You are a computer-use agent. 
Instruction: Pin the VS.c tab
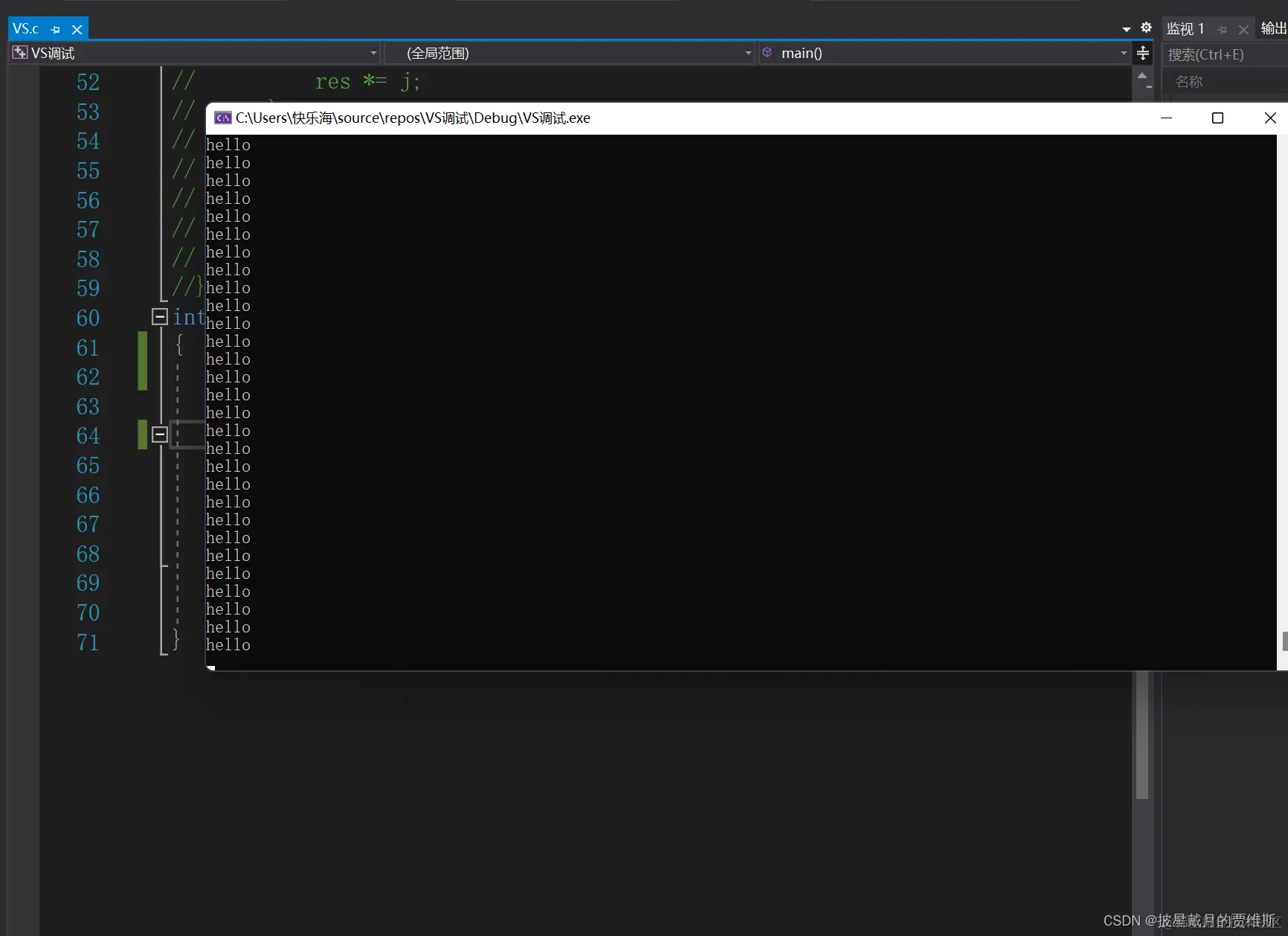[56, 30]
